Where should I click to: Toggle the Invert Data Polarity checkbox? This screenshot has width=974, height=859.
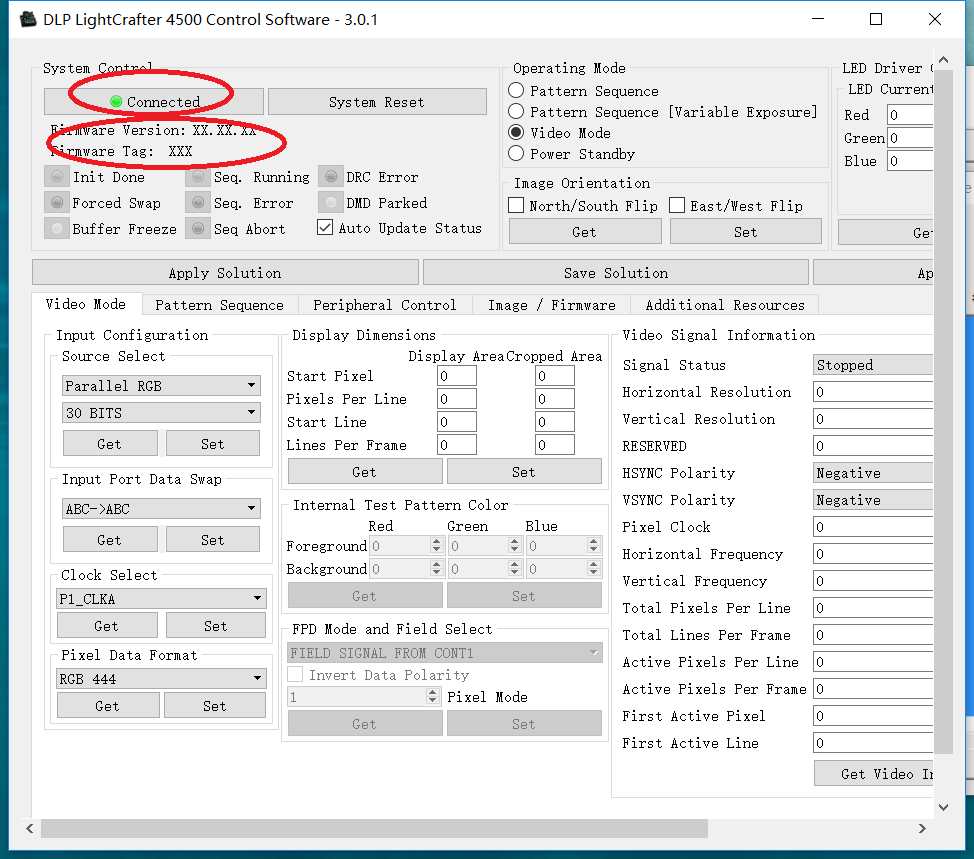(x=296, y=675)
